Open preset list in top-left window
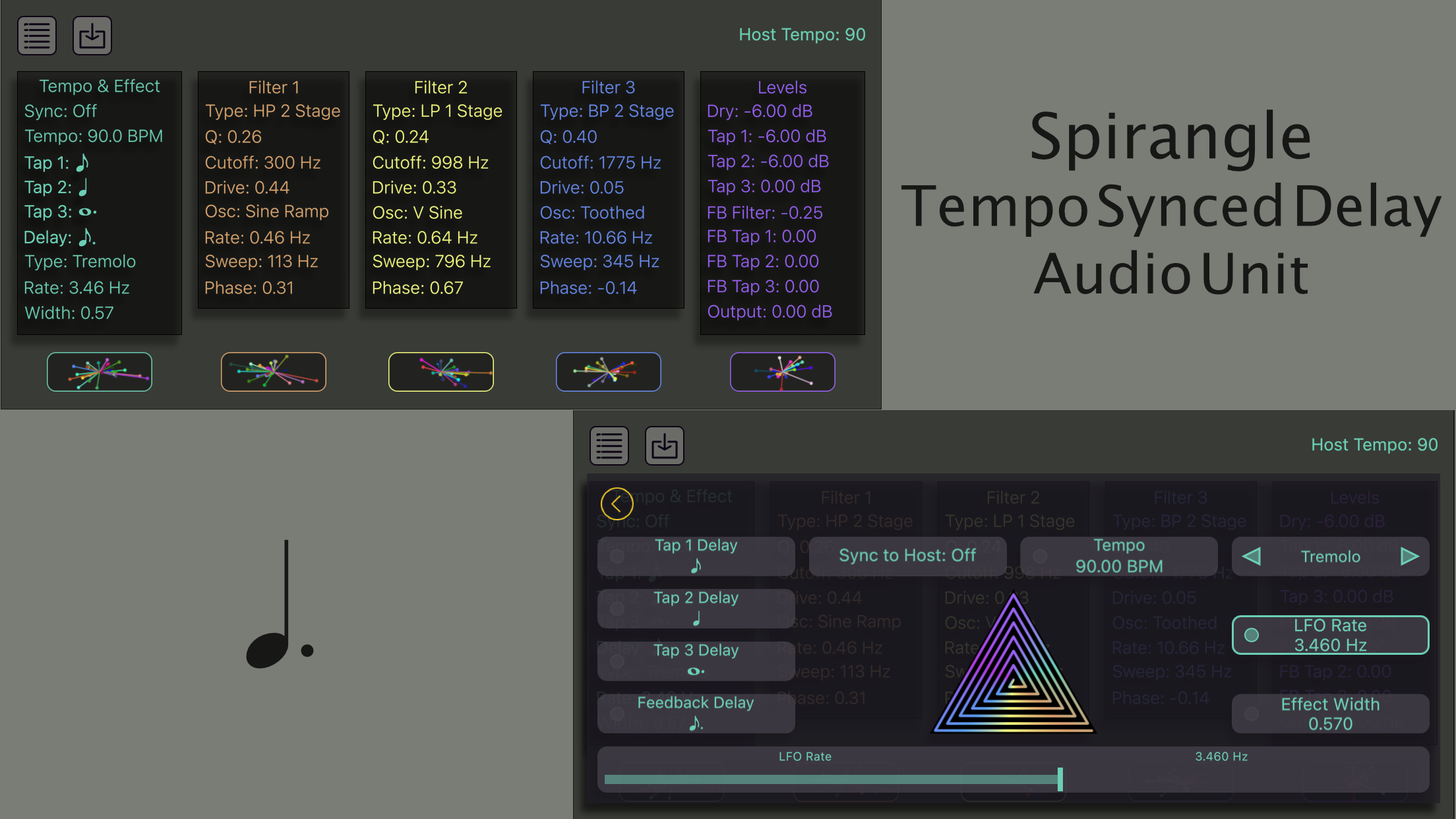This screenshot has height=819, width=1456. 37,36
